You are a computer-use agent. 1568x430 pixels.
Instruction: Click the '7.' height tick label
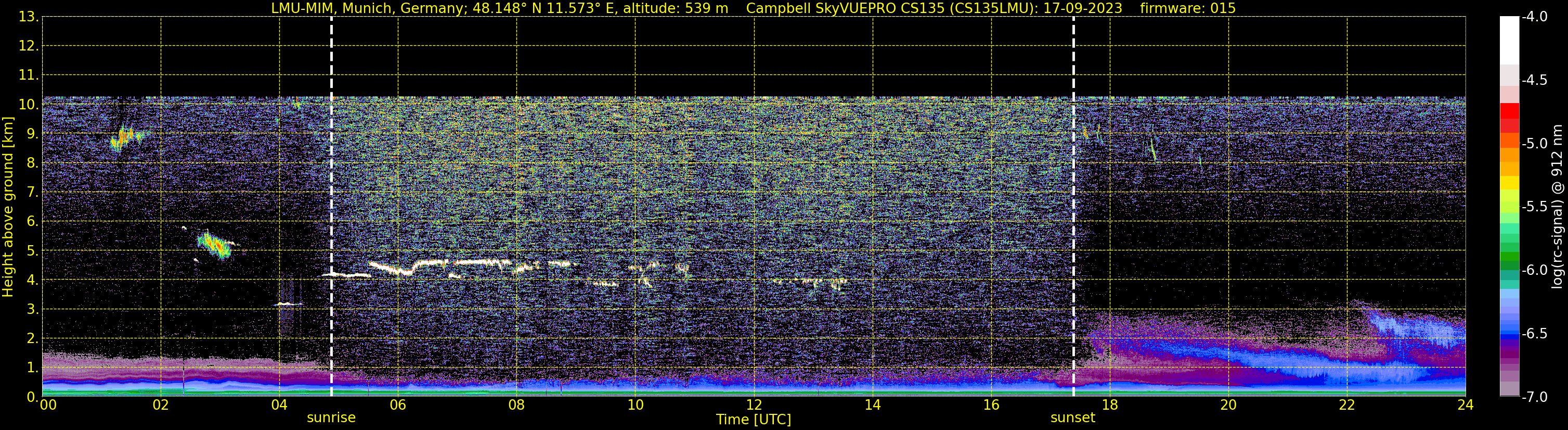(33, 192)
